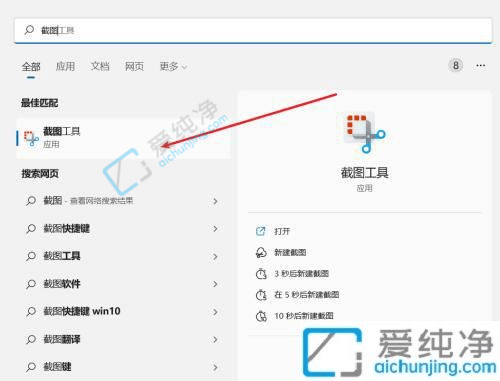
Task: Click timer icon beside 在 5 秒后新建截图
Action: (261, 295)
